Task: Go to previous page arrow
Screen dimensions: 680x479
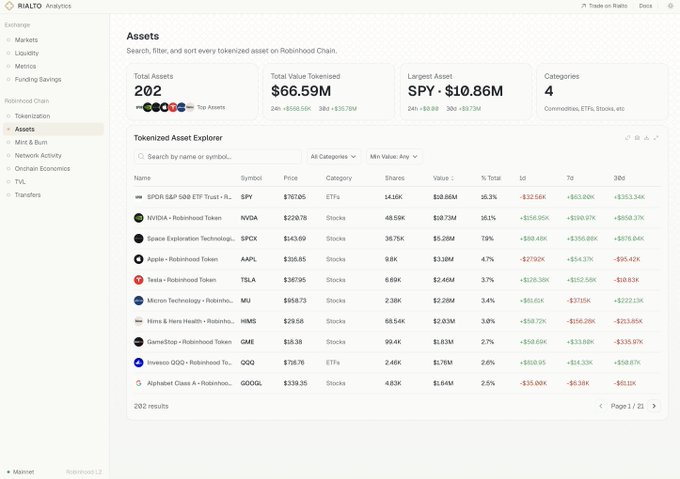Action: click(x=601, y=406)
